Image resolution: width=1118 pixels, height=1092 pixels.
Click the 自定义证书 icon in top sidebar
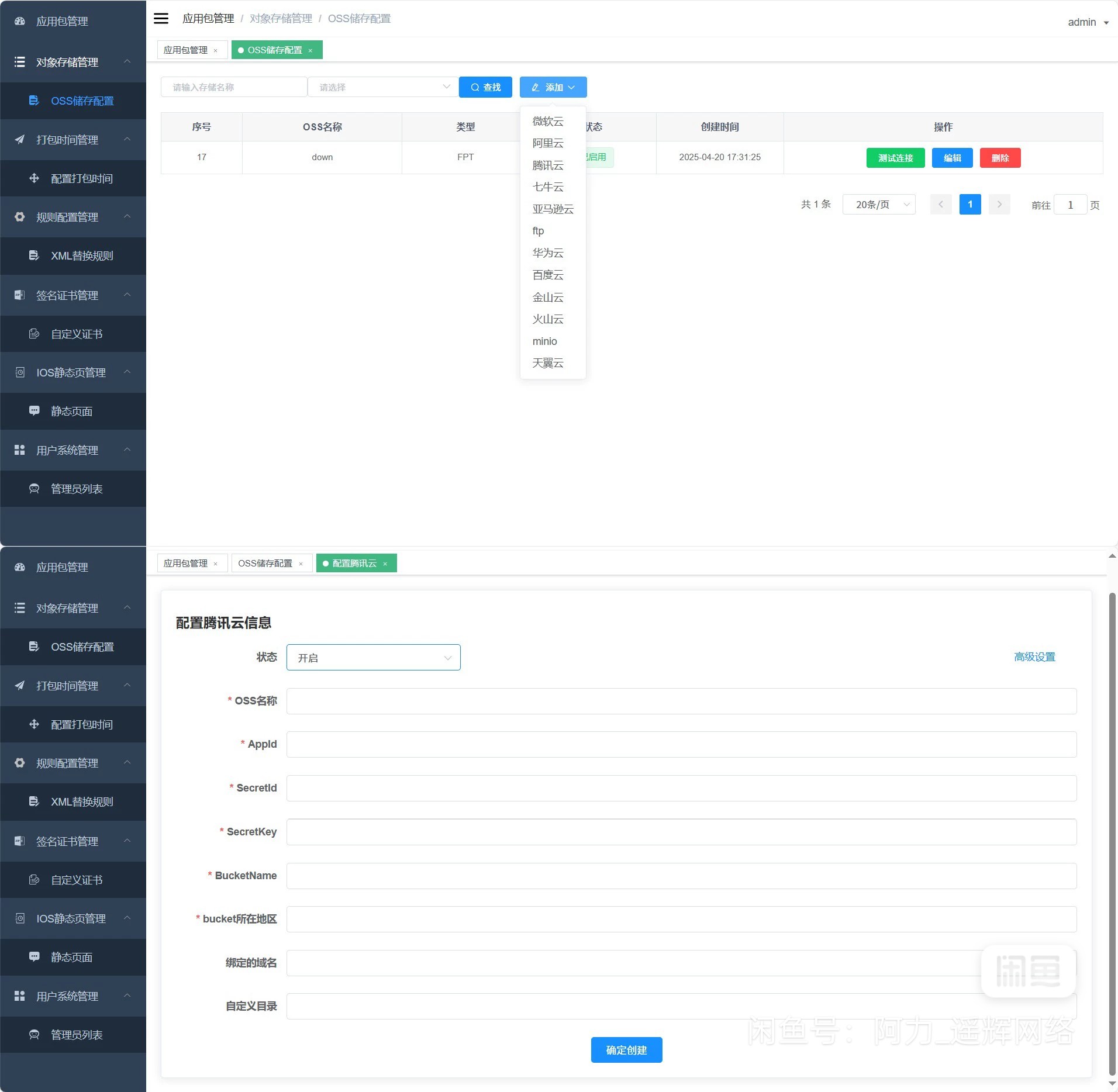(x=34, y=334)
